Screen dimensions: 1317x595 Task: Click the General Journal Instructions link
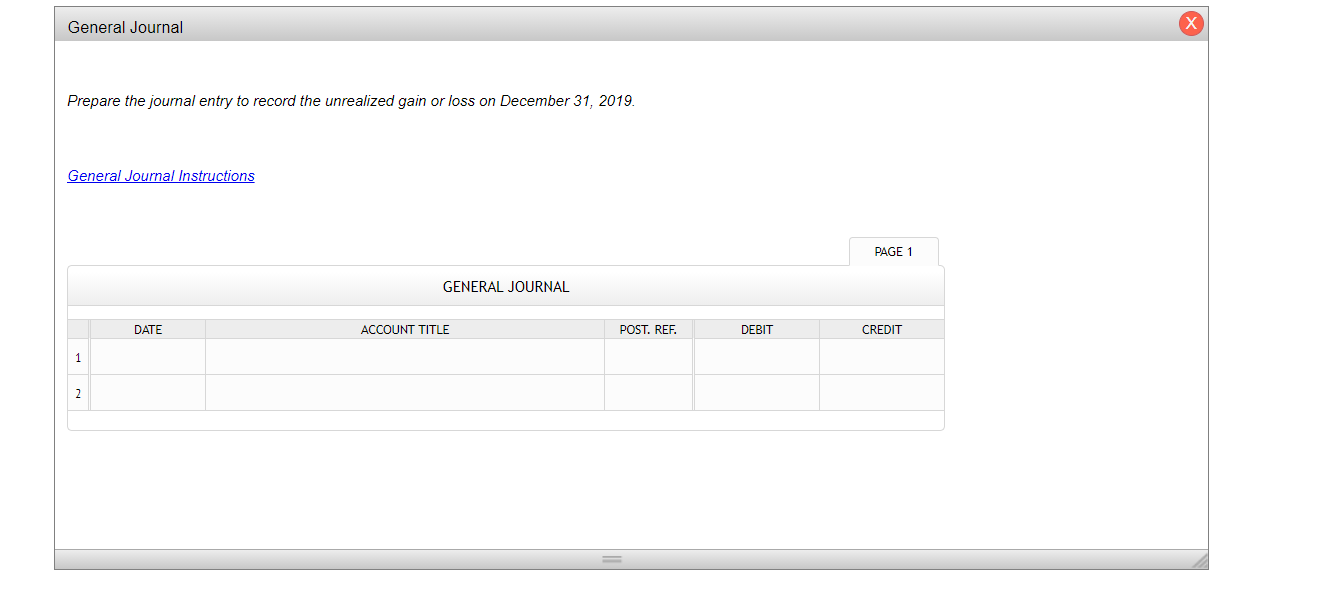(160, 175)
